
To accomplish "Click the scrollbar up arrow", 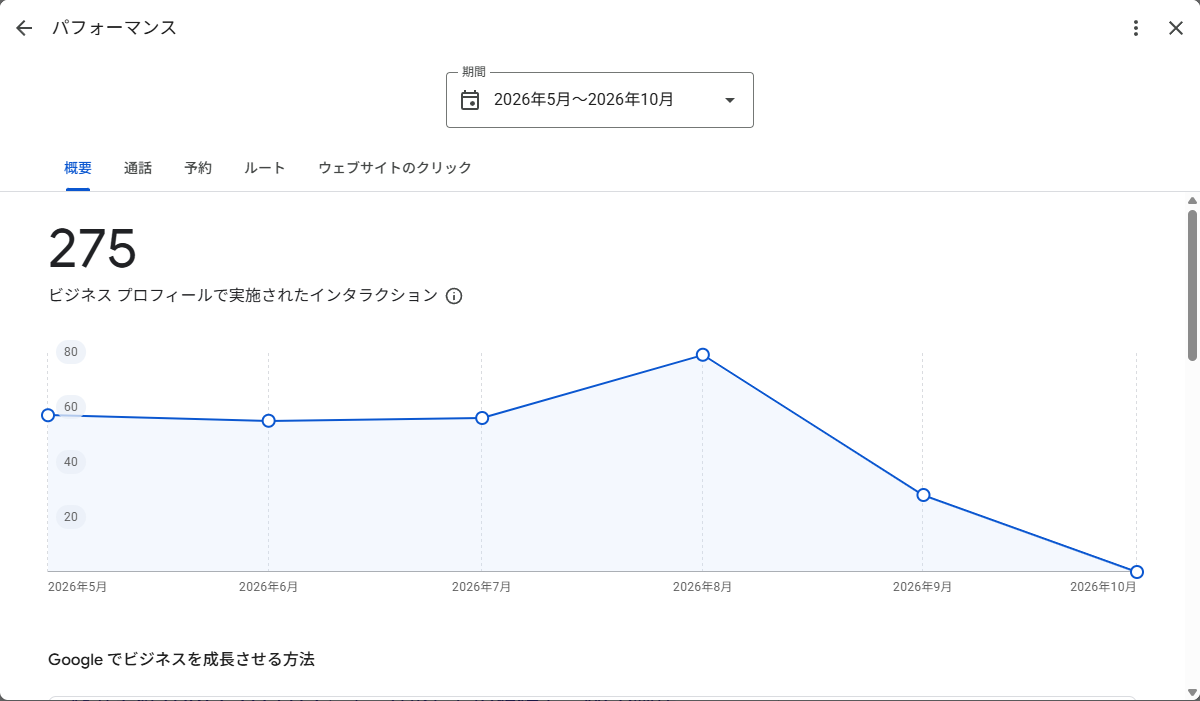I will [x=1192, y=200].
